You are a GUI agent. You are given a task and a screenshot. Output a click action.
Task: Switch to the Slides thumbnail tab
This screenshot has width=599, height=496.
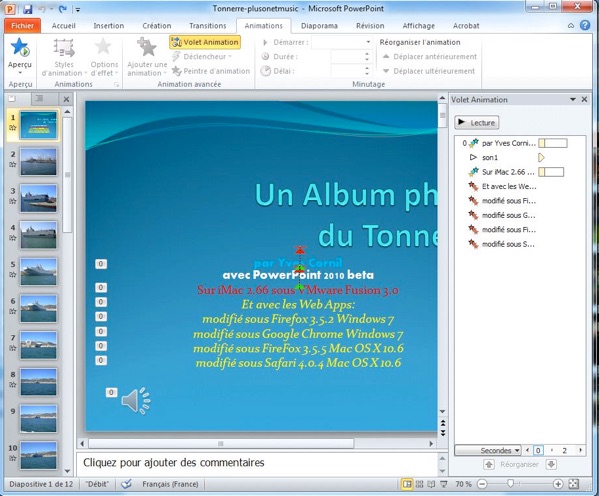(12, 99)
